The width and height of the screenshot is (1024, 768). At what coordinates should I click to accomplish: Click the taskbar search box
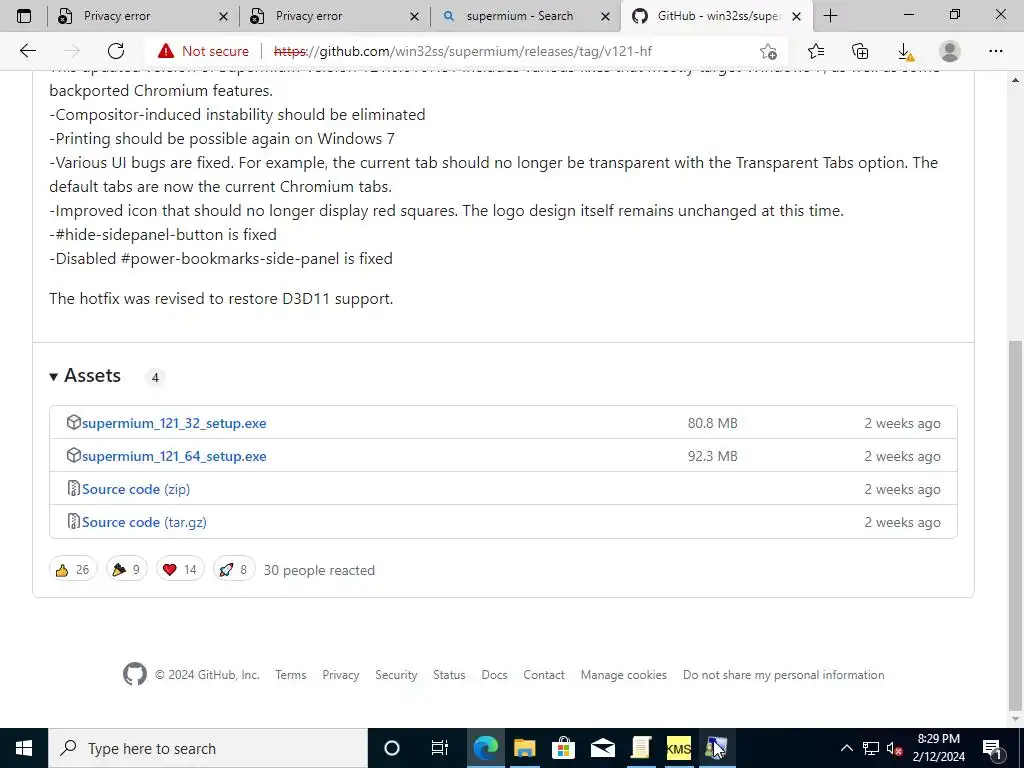click(208, 748)
